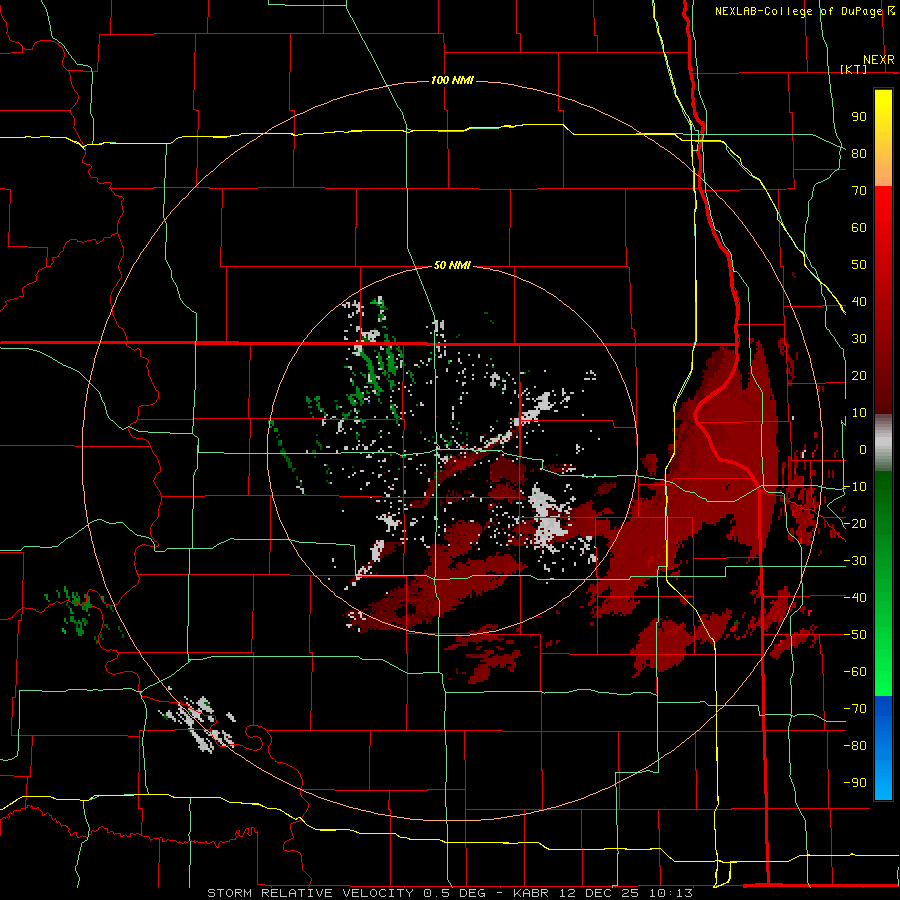Click the -90 value on the velocity scale
Image resolution: width=900 pixels, height=900 pixels.
[x=855, y=783]
